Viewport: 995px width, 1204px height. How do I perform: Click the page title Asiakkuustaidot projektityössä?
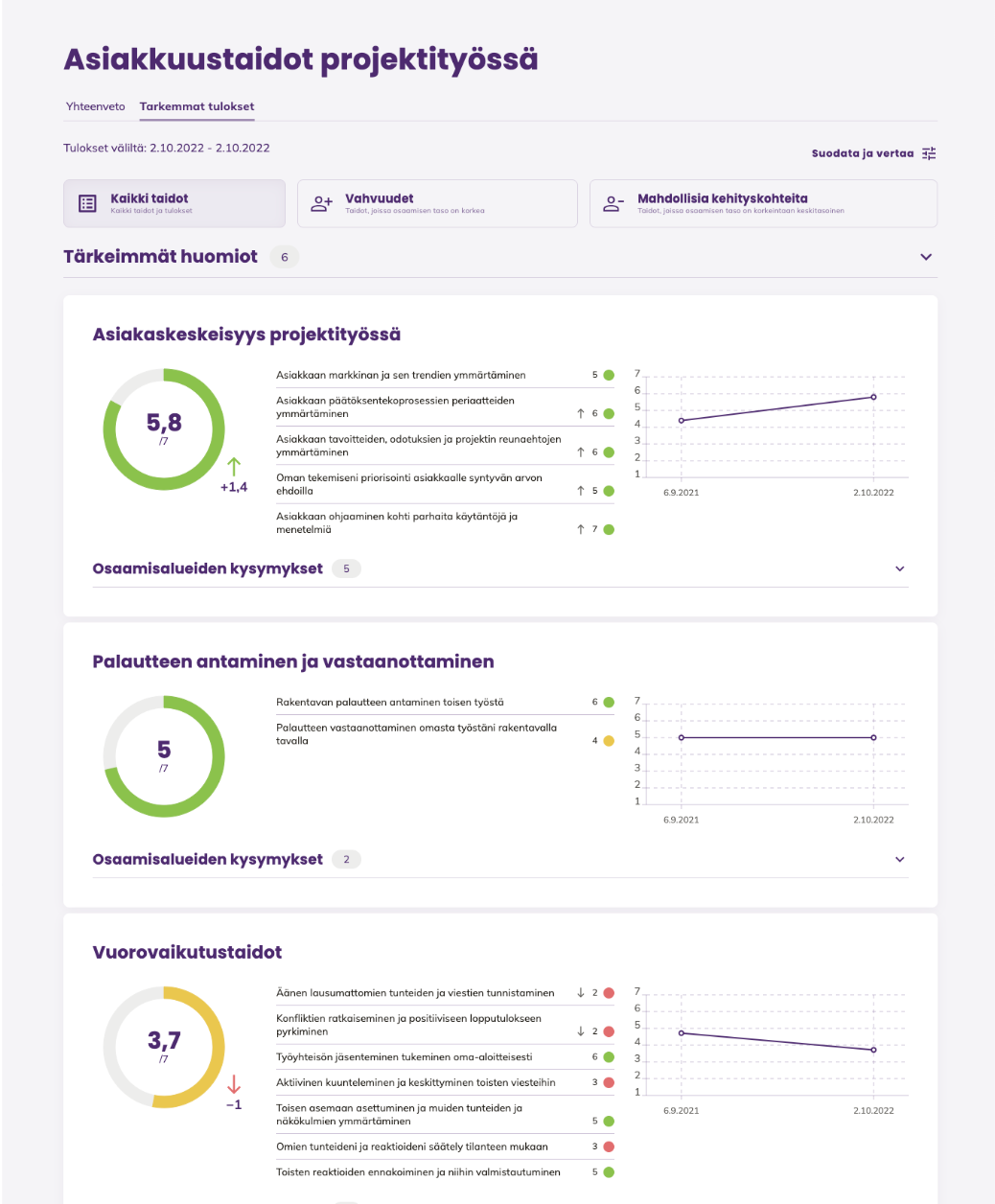pos(301,59)
